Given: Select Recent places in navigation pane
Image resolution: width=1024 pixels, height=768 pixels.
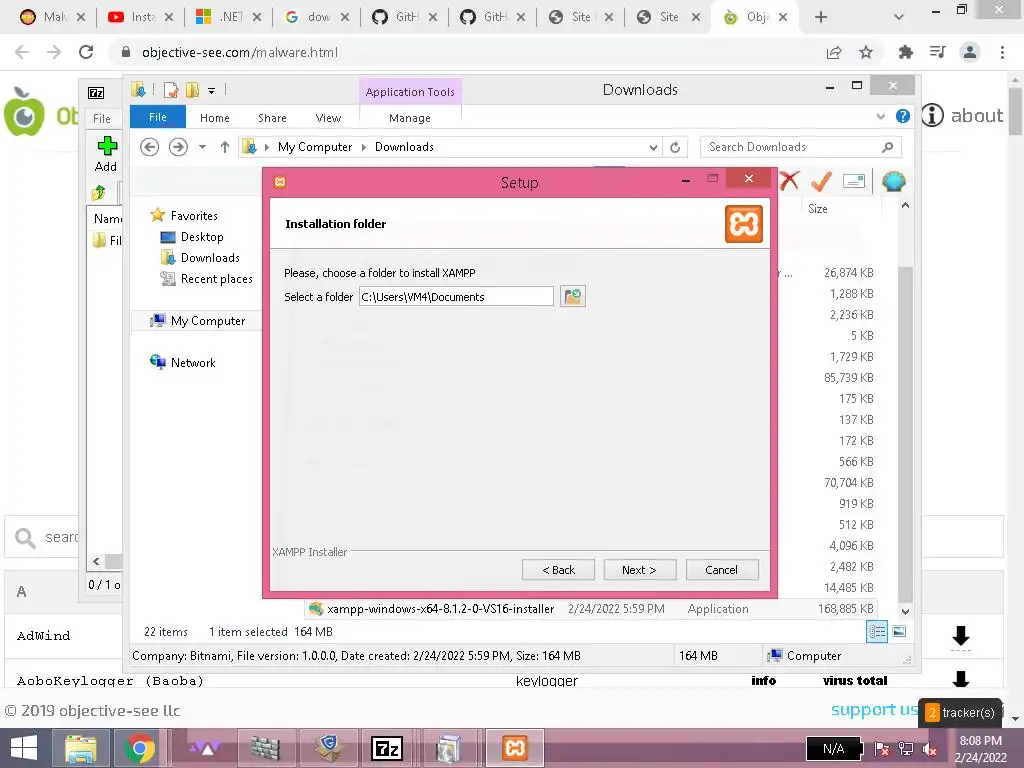Looking at the screenshot, I should 216,279.
